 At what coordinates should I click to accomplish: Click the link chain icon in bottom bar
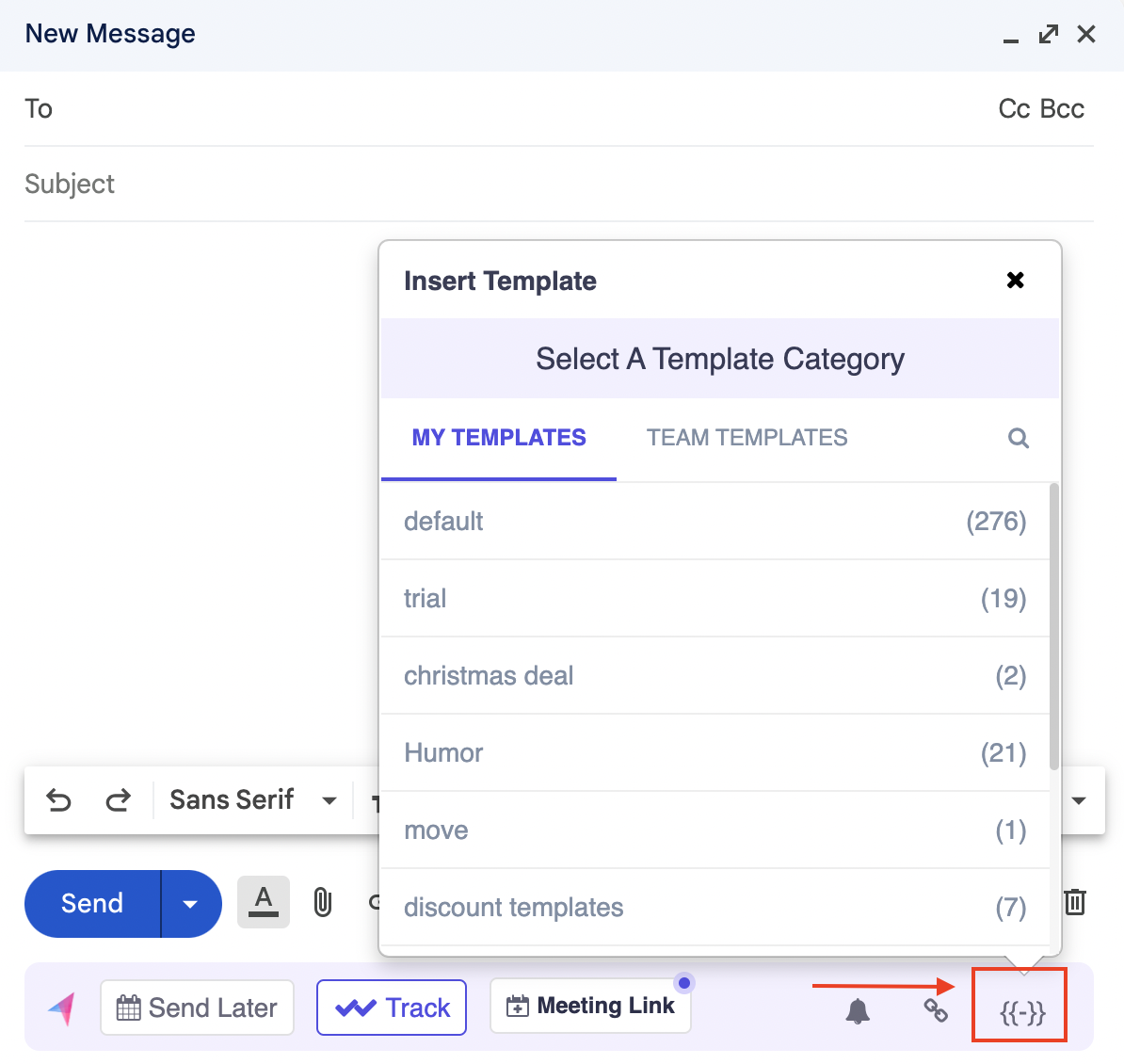pos(936,1010)
